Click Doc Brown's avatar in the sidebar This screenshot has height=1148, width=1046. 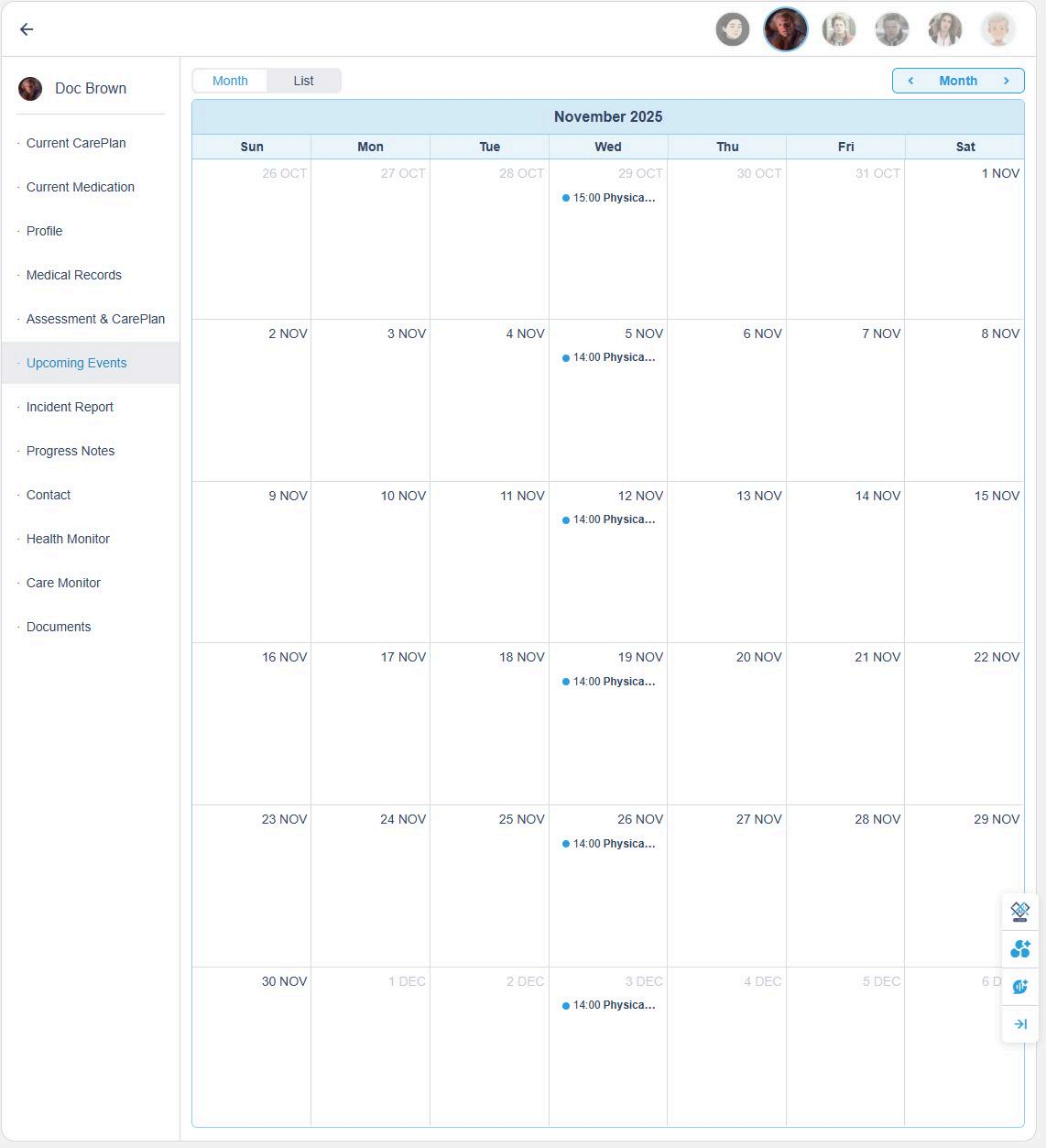point(30,89)
